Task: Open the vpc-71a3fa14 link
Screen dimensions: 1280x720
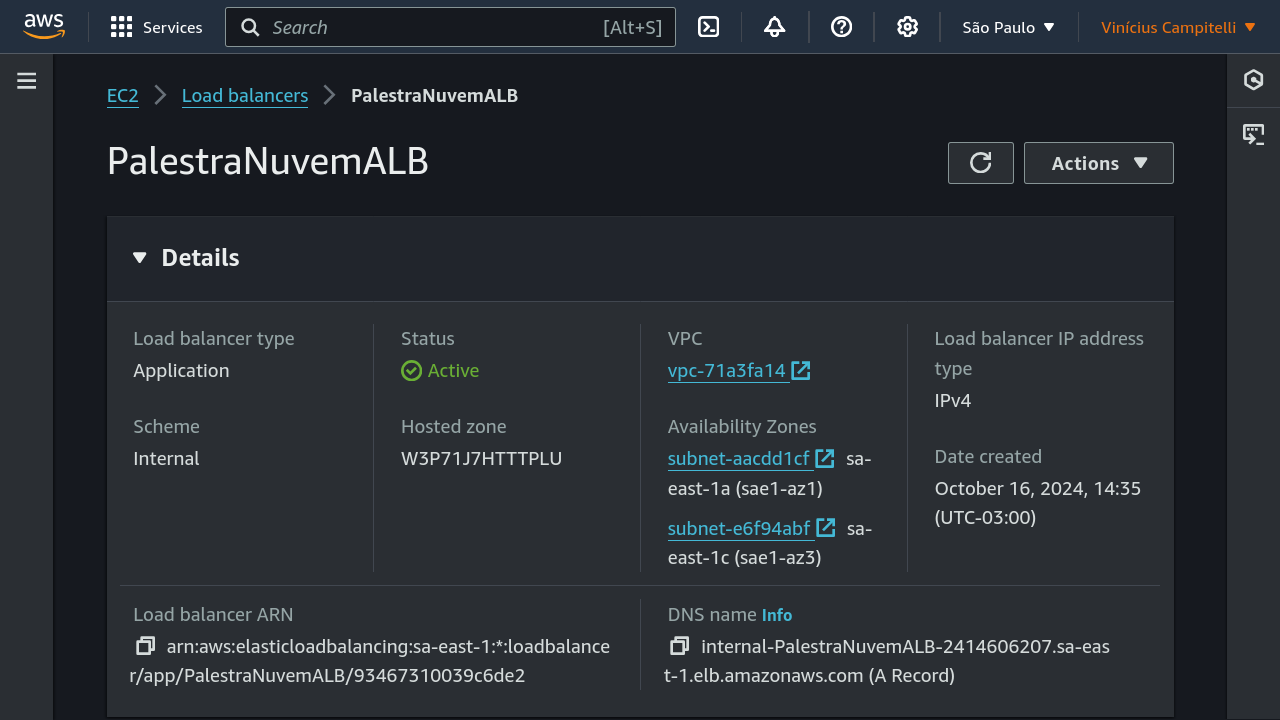Action: 727,370
